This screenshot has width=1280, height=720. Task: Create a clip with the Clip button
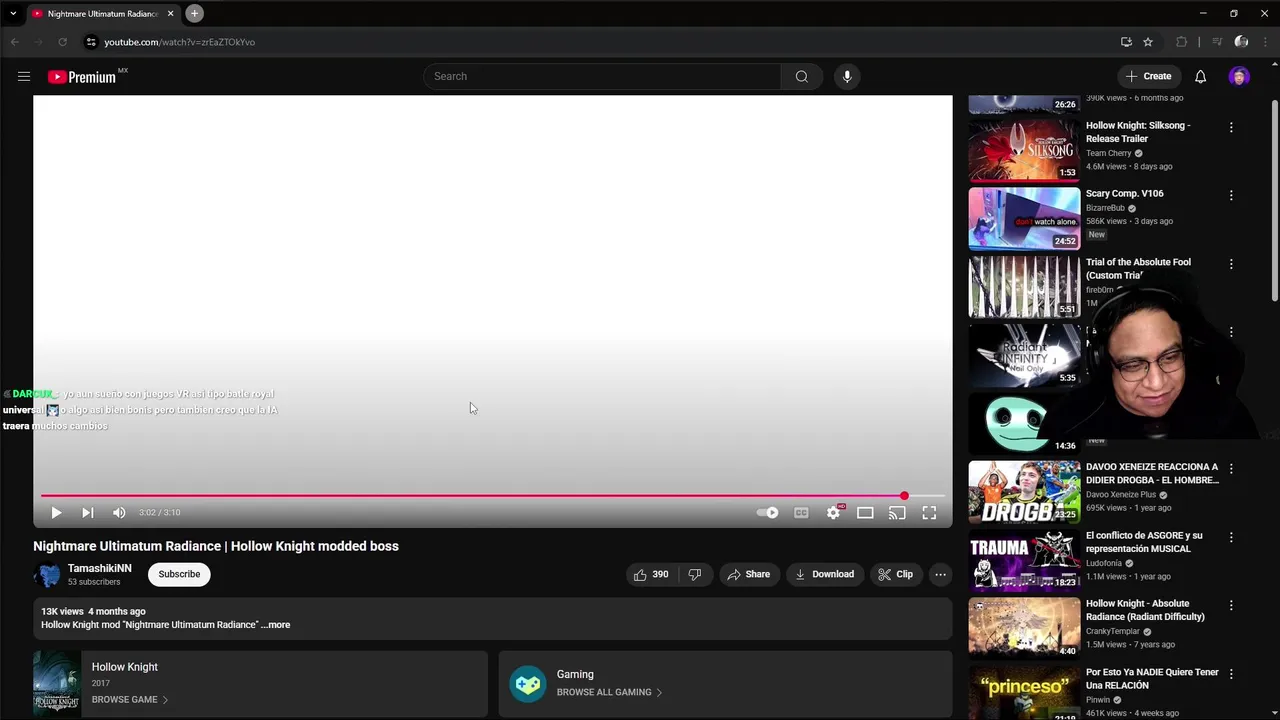click(895, 574)
